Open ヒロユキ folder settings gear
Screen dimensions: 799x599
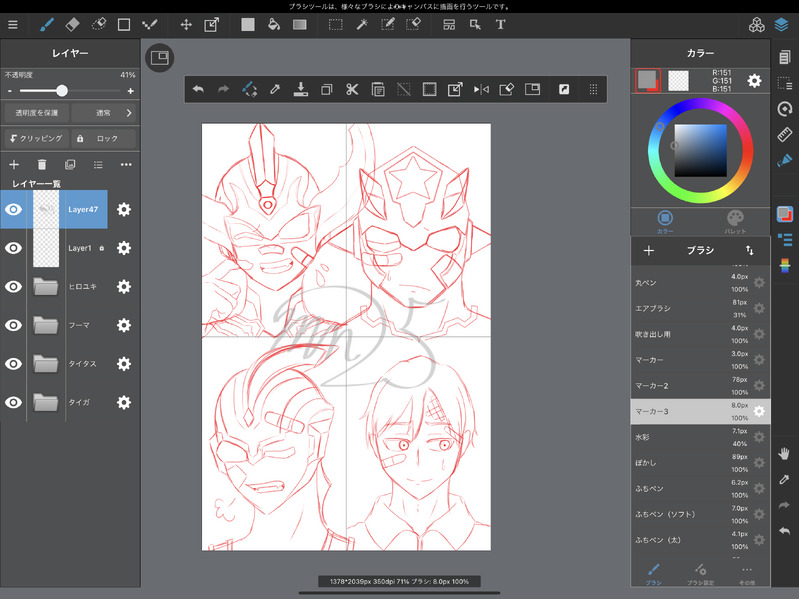(x=124, y=287)
